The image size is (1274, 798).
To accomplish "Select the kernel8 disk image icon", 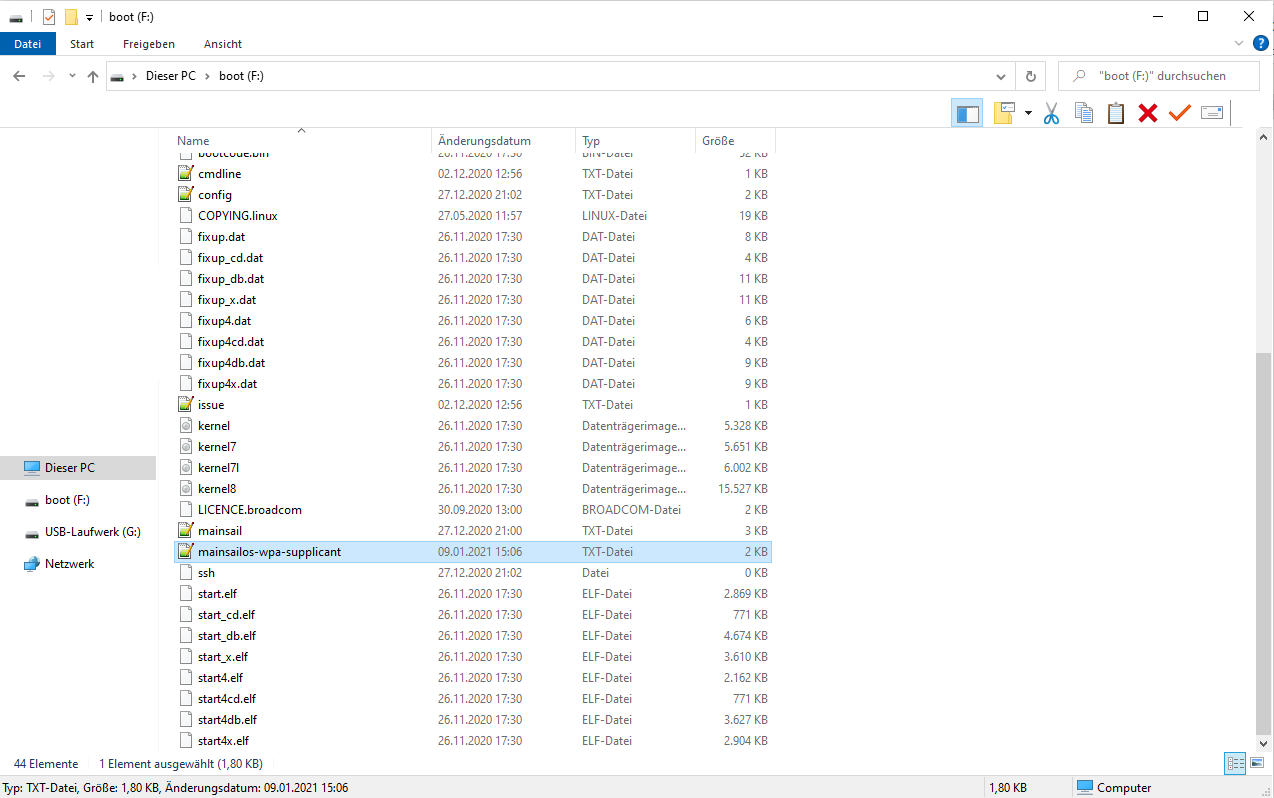I will pyautogui.click(x=185, y=489).
